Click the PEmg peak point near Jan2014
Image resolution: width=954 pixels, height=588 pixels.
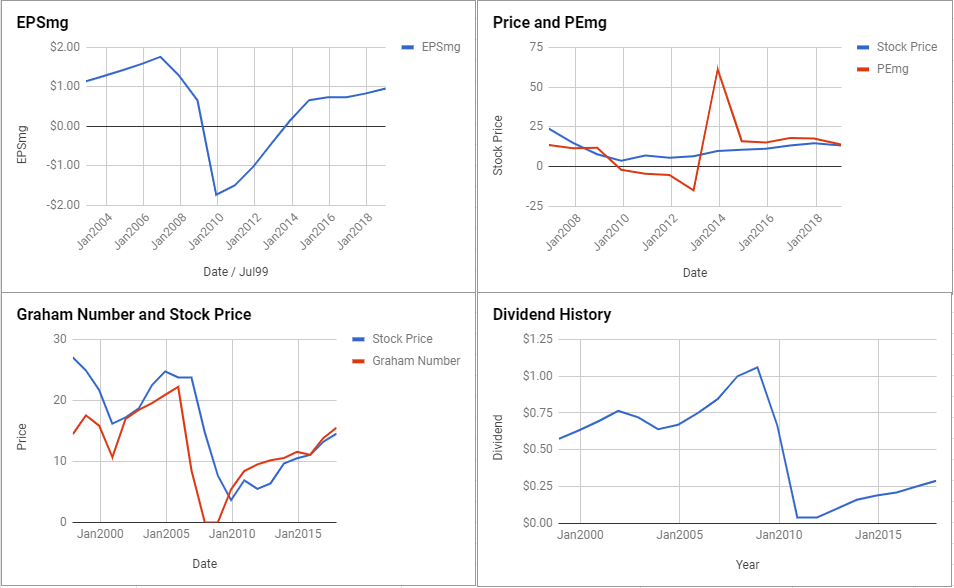(x=718, y=69)
